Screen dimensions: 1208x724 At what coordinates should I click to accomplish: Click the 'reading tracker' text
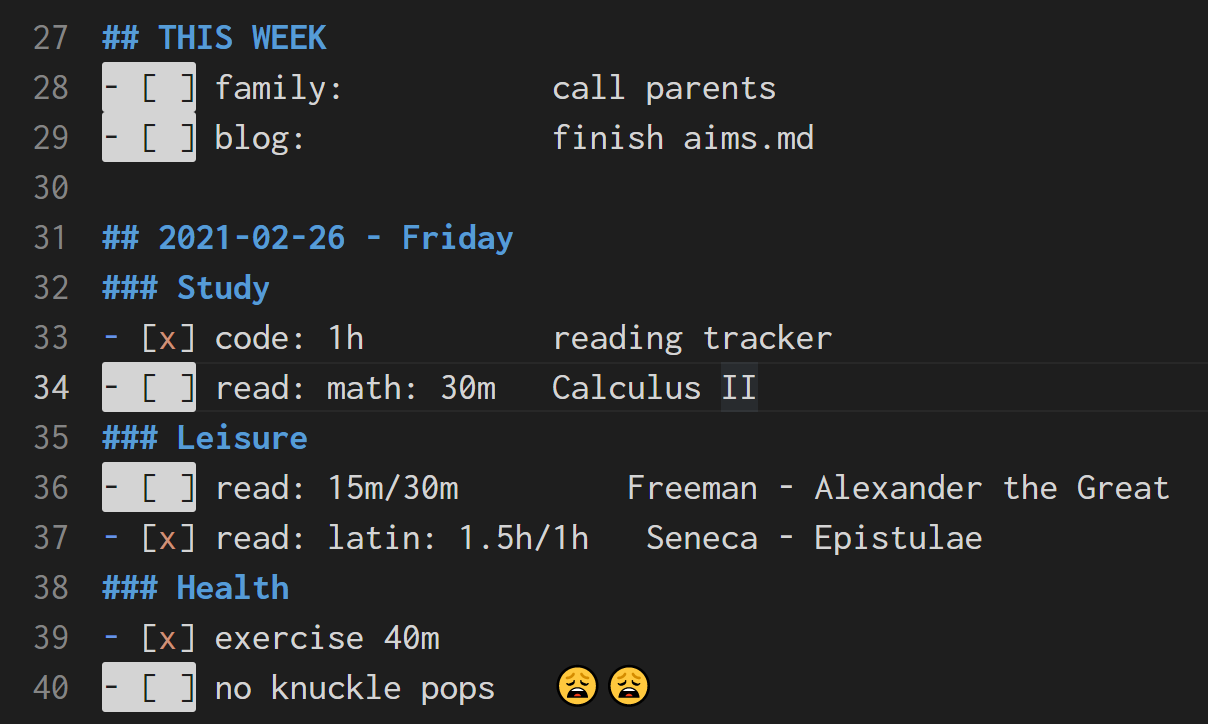692,338
